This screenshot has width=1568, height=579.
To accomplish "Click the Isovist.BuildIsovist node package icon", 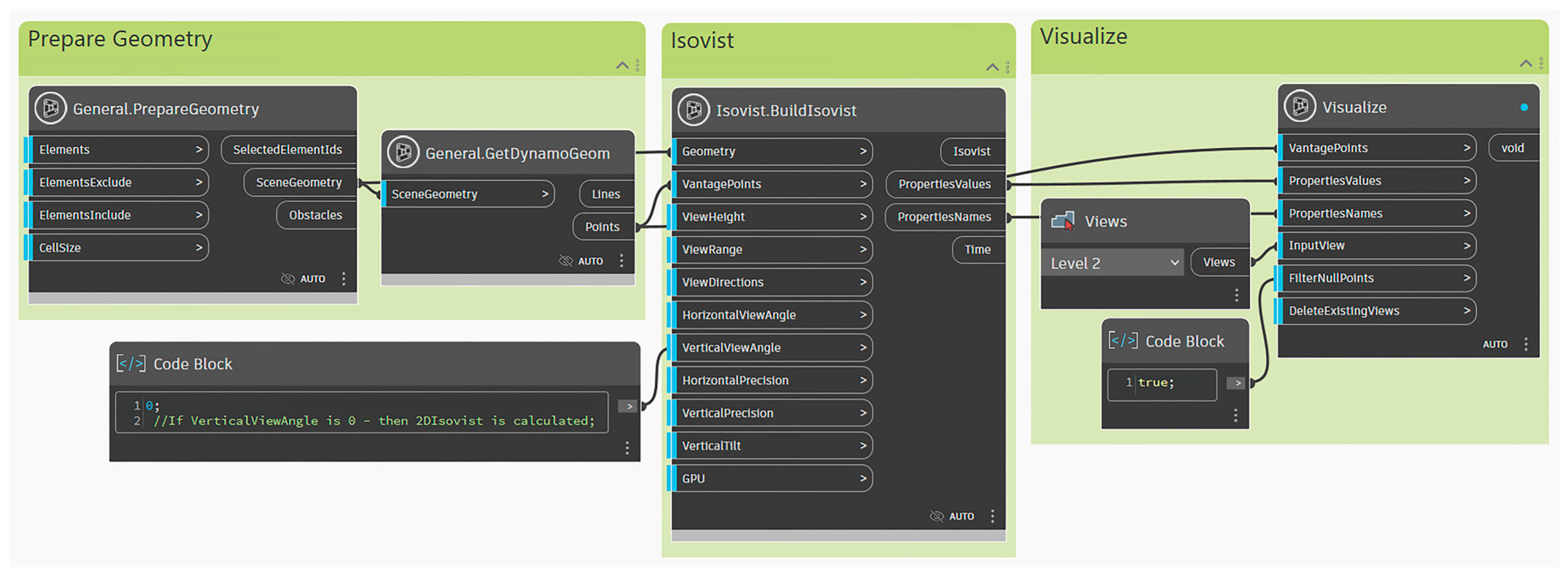I will [693, 110].
